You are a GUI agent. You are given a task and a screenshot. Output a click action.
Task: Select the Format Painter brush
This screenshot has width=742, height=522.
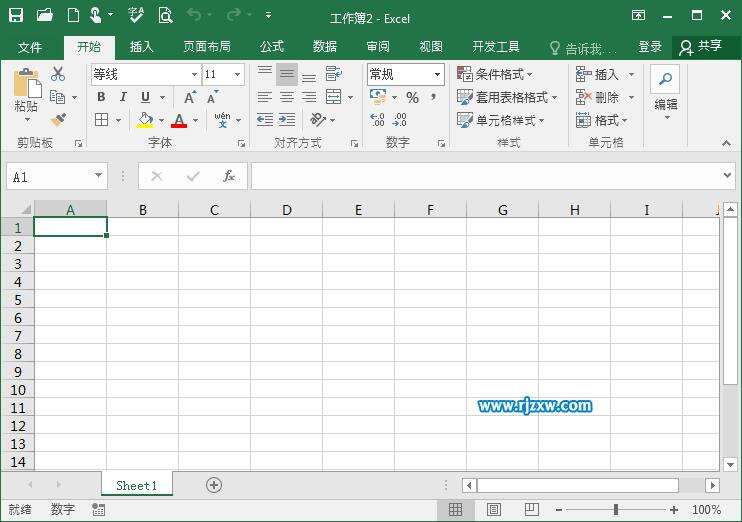click(x=58, y=119)
